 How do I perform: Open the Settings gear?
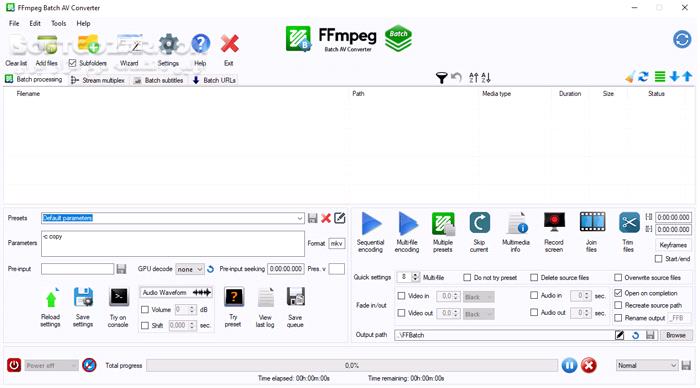tap(169, 44)
